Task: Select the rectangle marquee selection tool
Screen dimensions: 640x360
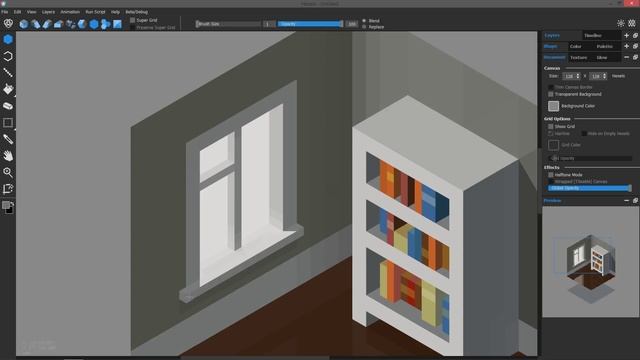Action: 8,122
